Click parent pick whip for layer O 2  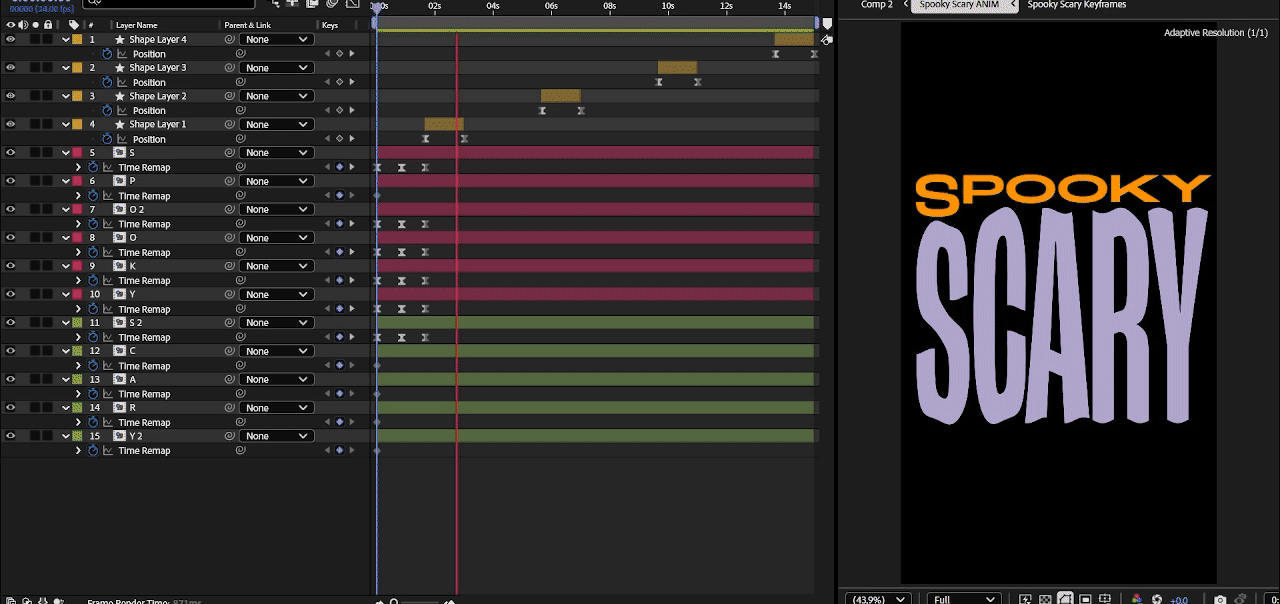(230, 210)
